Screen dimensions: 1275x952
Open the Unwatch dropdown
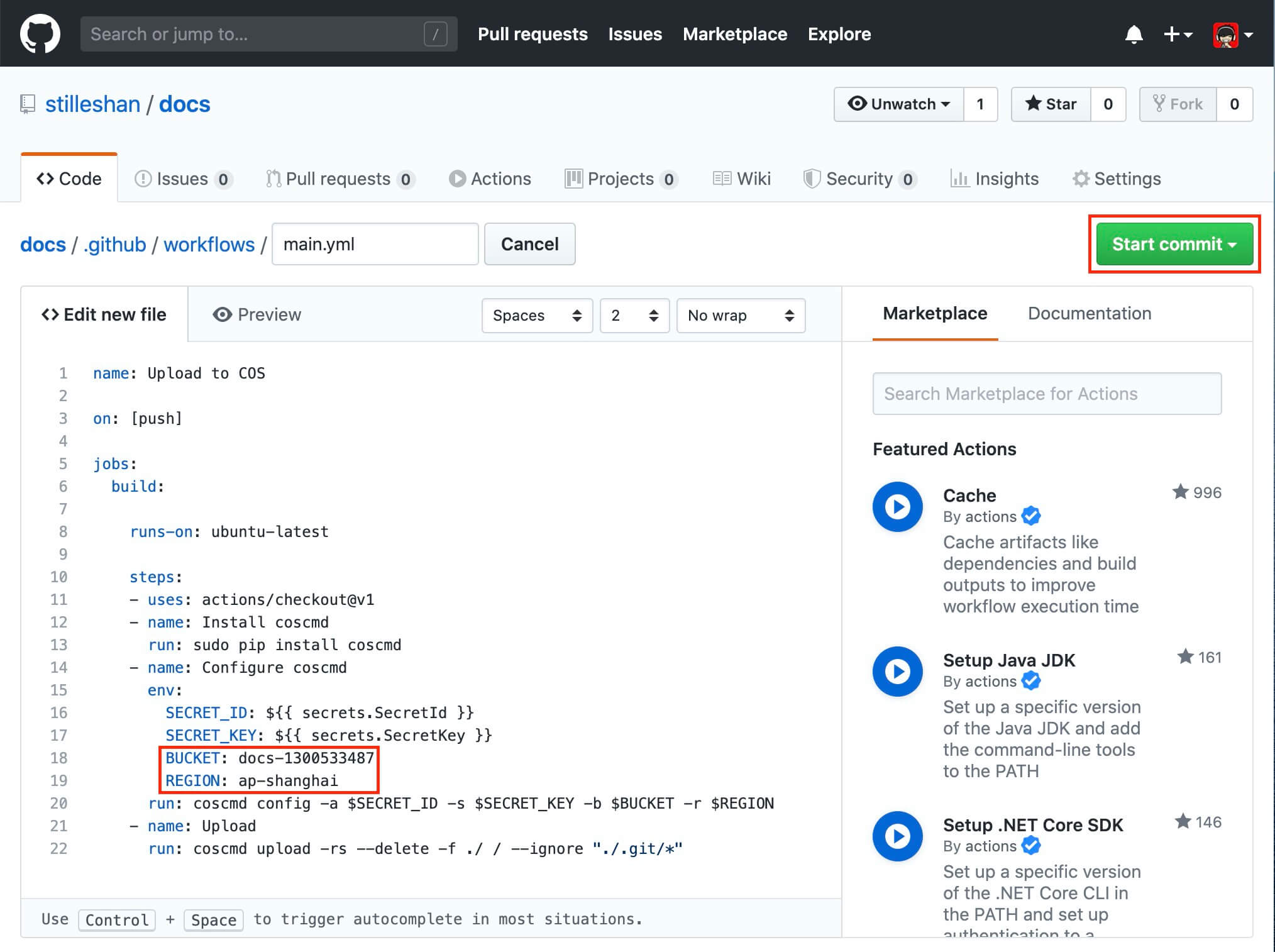point(898,104)
